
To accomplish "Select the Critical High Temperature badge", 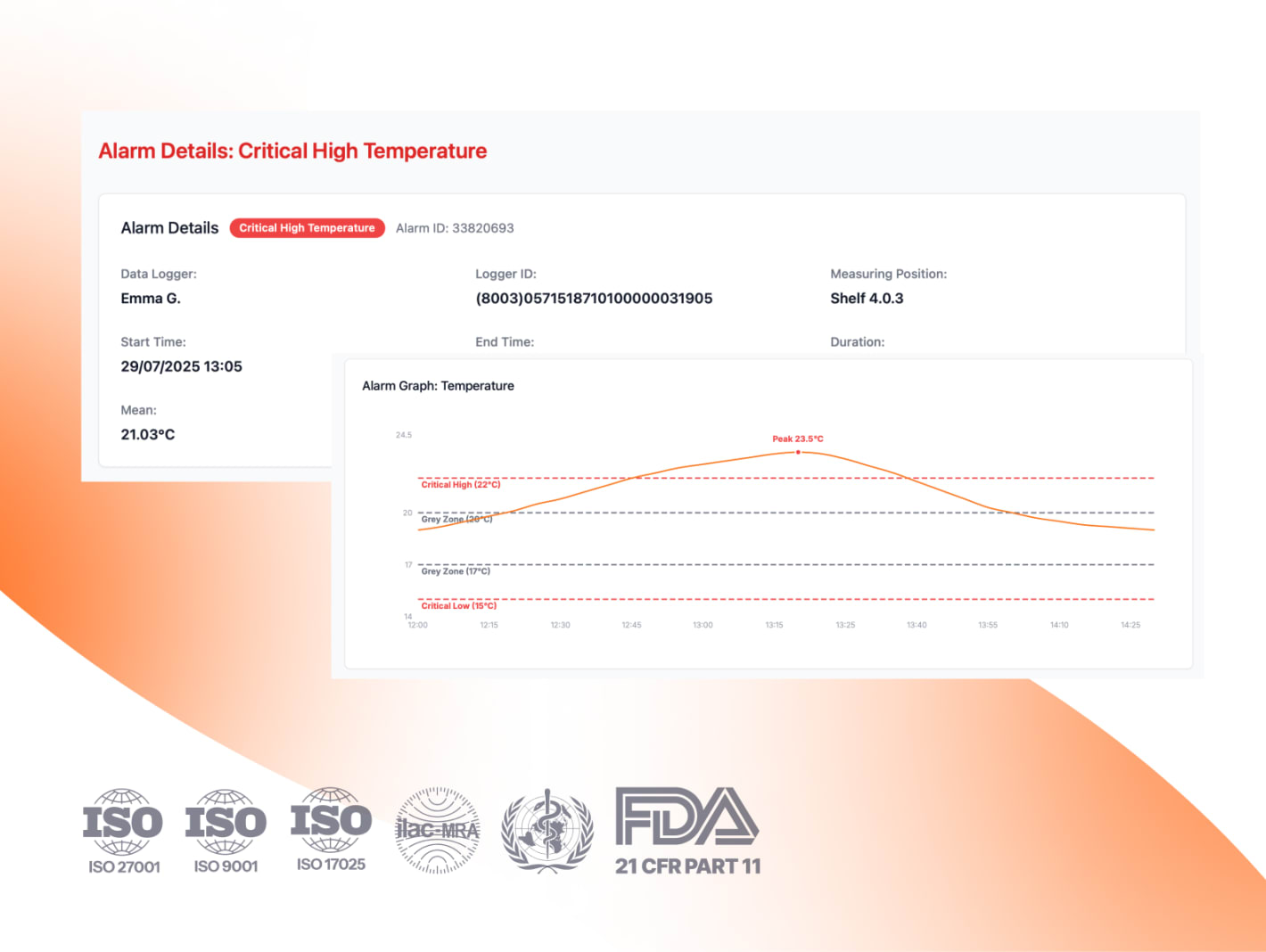I will pos(307,228).
